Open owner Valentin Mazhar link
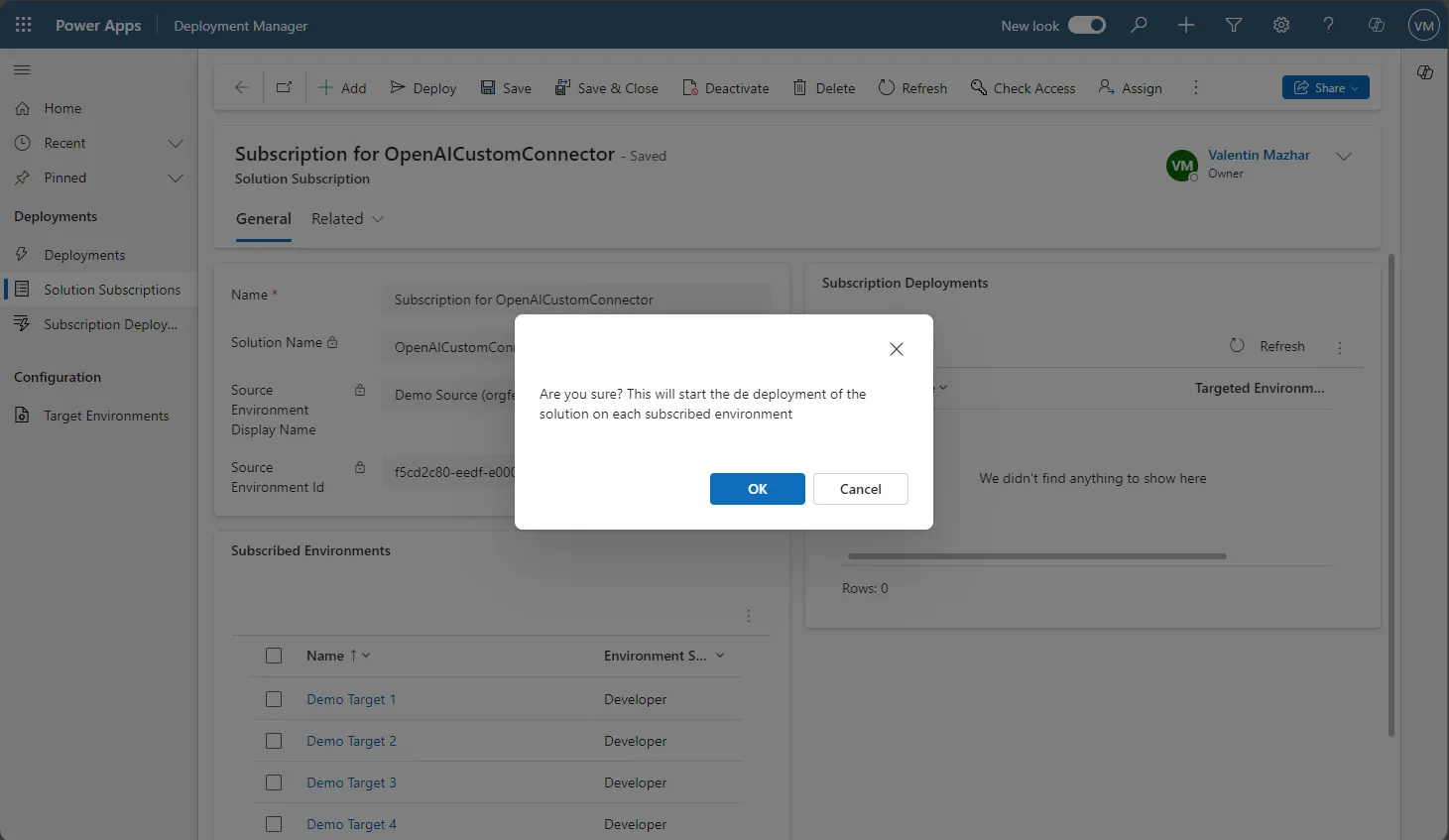 1259,155
